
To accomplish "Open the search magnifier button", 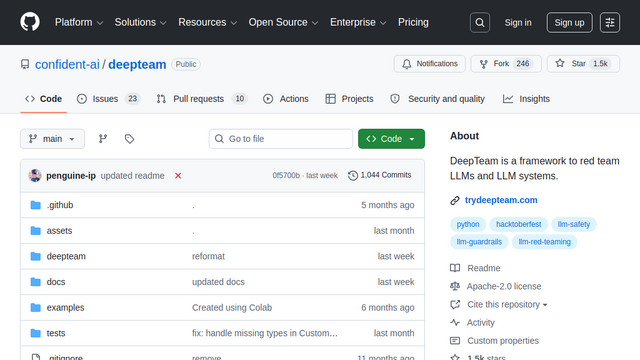I will click(480, 22).
